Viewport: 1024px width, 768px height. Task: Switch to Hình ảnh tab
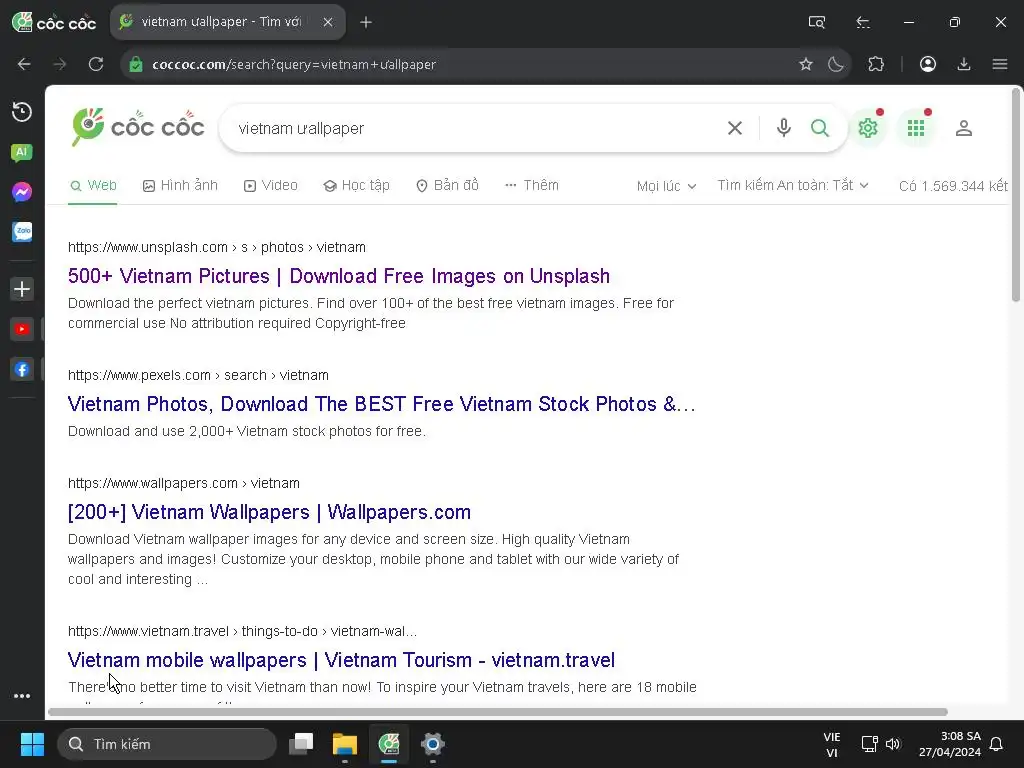pyautogui.click(x=180, y=185)
